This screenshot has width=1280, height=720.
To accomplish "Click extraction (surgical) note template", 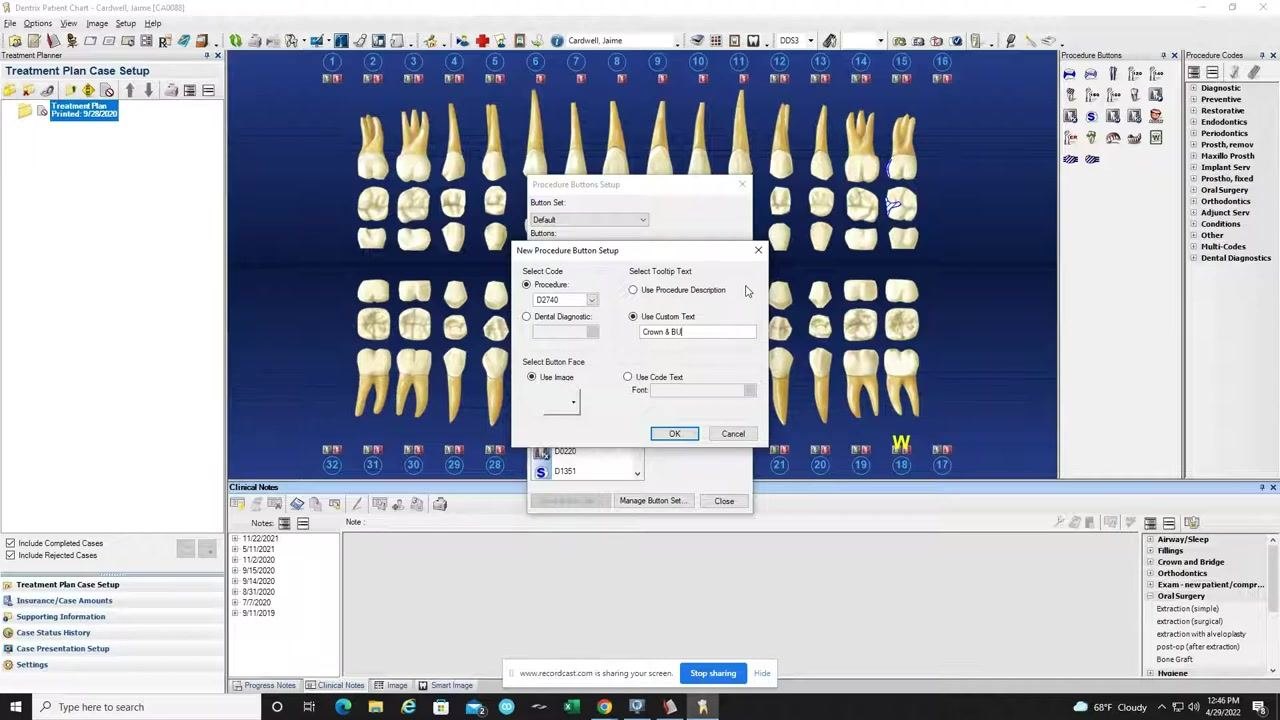I will 1190,621.
